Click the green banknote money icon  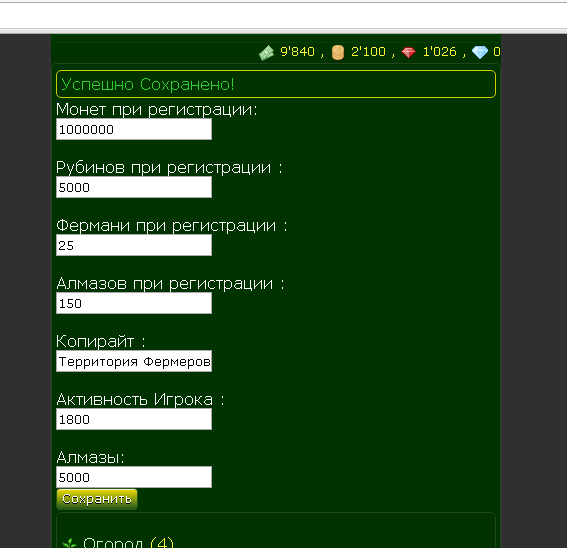click(x=267, y=53)
